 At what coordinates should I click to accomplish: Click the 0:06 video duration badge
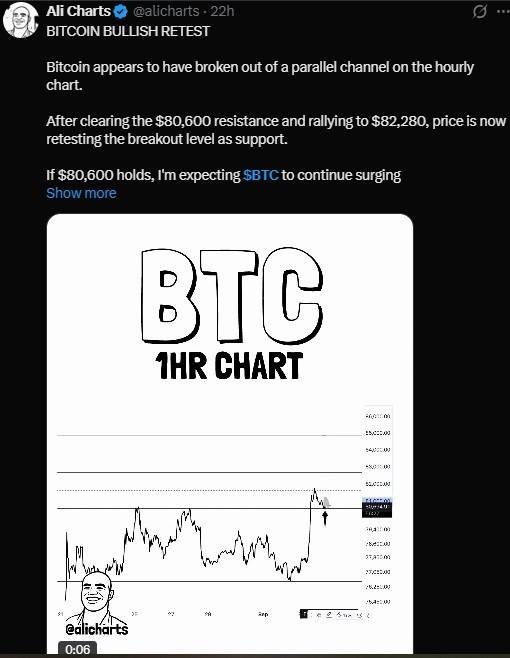click(78, 649)
